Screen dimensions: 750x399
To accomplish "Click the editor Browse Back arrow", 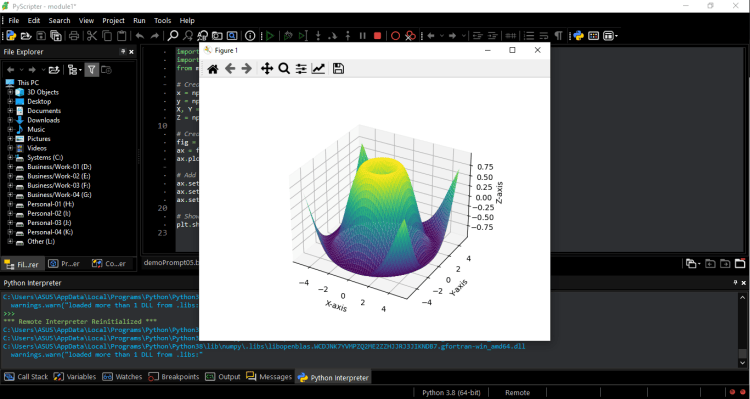I will coord(430,35).
